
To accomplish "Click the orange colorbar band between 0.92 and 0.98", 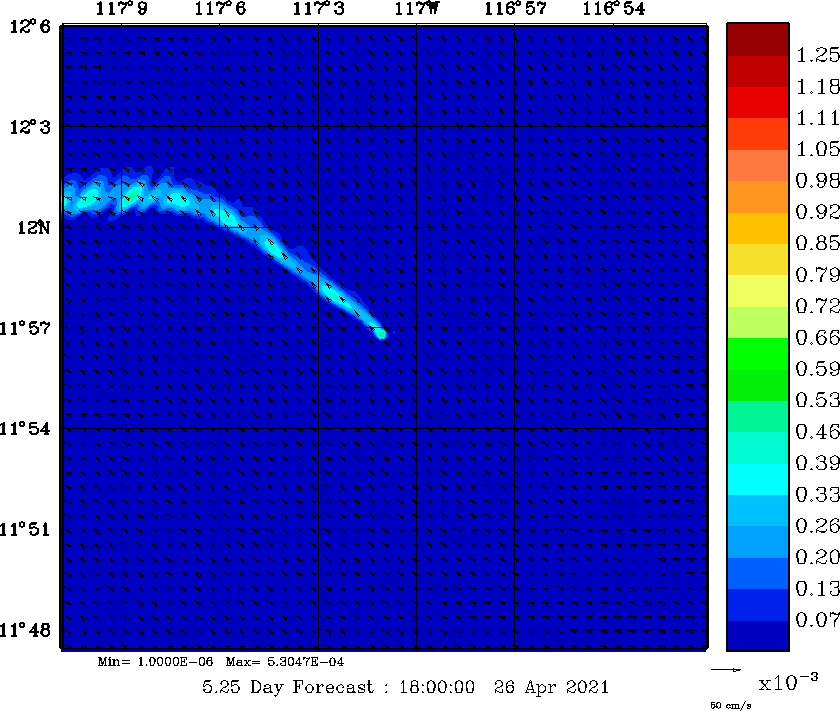I will tap(758, 197).
